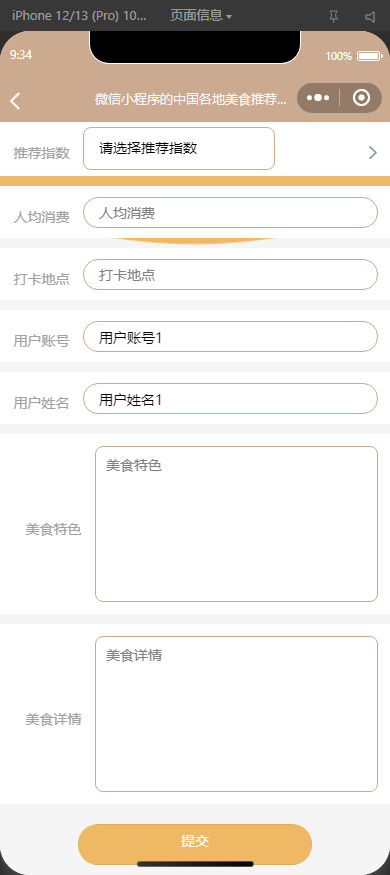390x875 pixels.
Task: Focus the 人均消费 input field
Action: click(230, 213)
